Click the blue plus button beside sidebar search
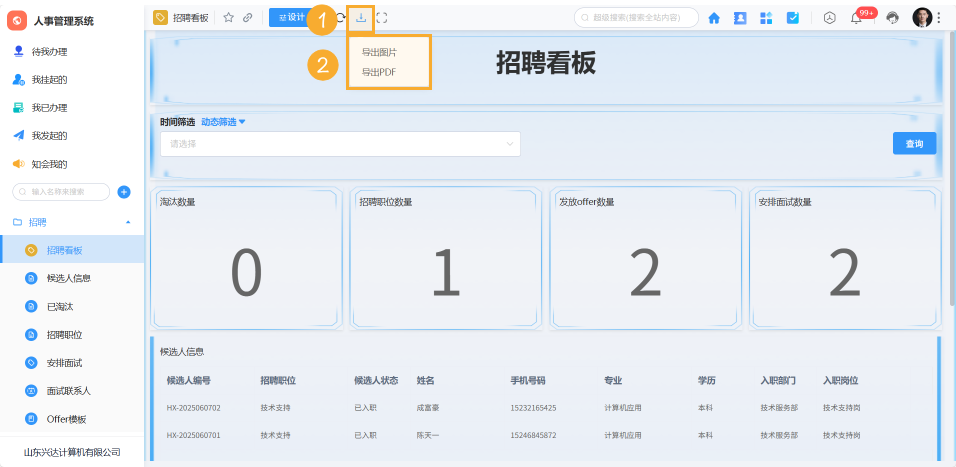The width and height of the screenshot is (956, 467). tap(124, 192)
